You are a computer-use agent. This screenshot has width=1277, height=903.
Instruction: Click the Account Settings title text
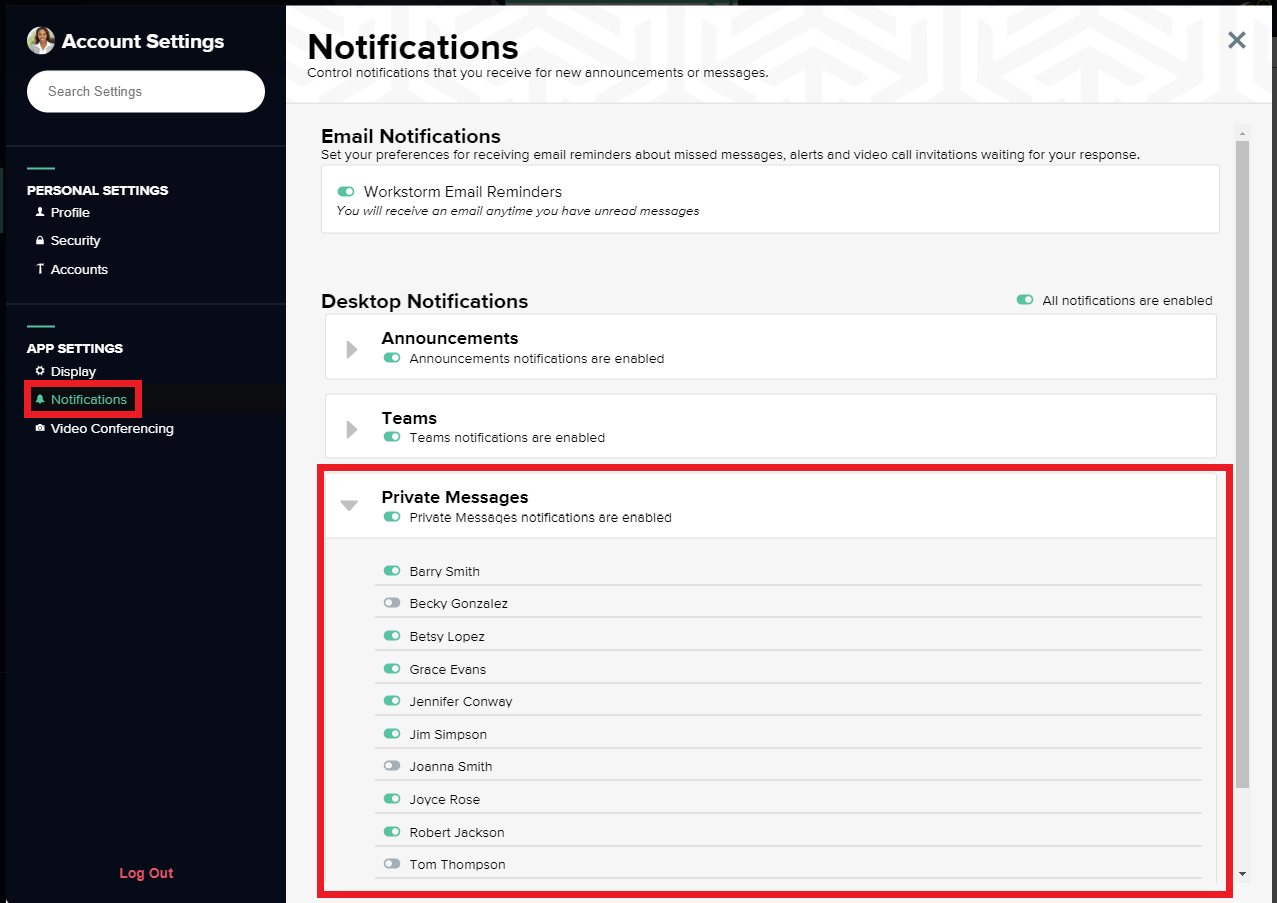[143, 41]
